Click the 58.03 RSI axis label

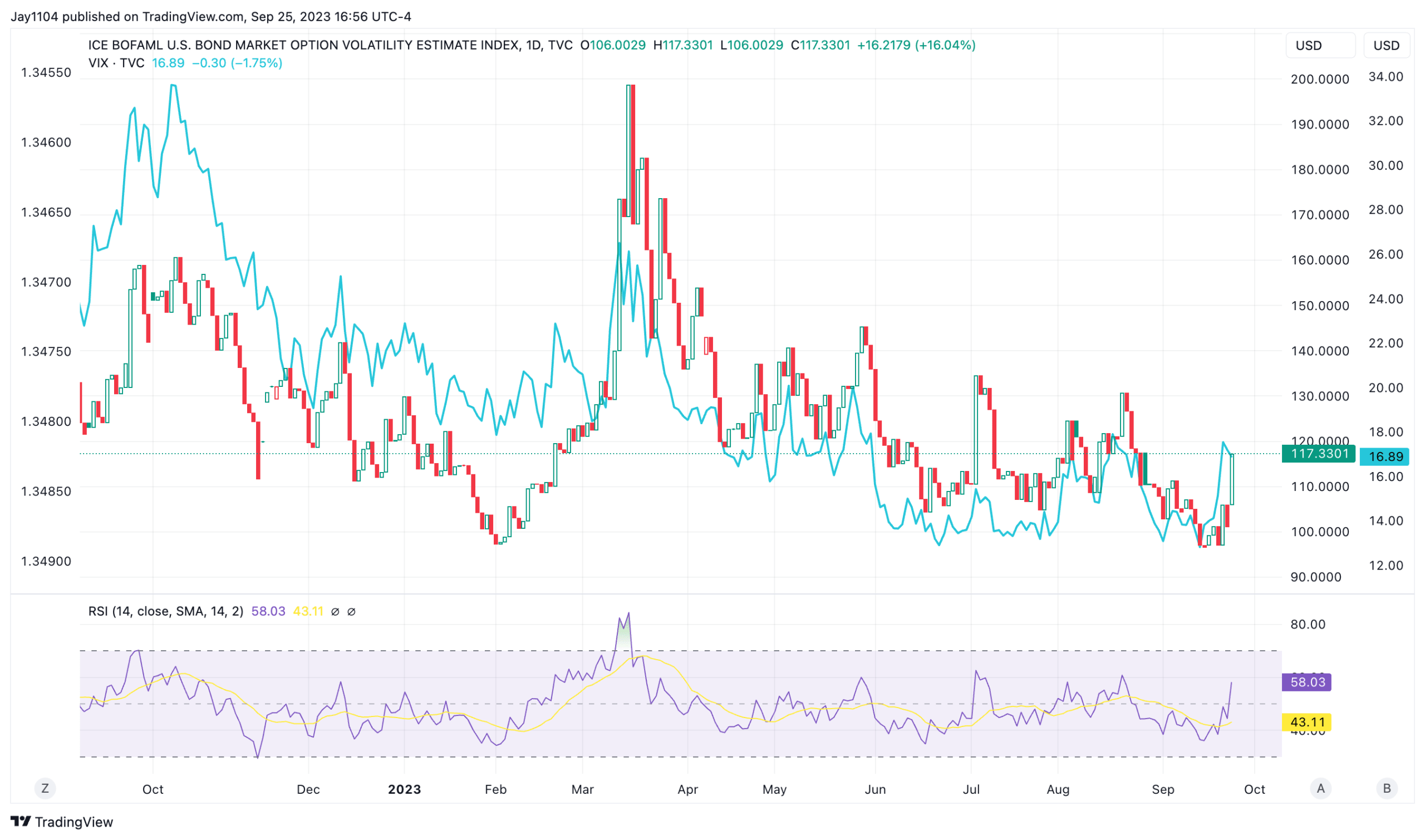click(x=1306, y=682)
